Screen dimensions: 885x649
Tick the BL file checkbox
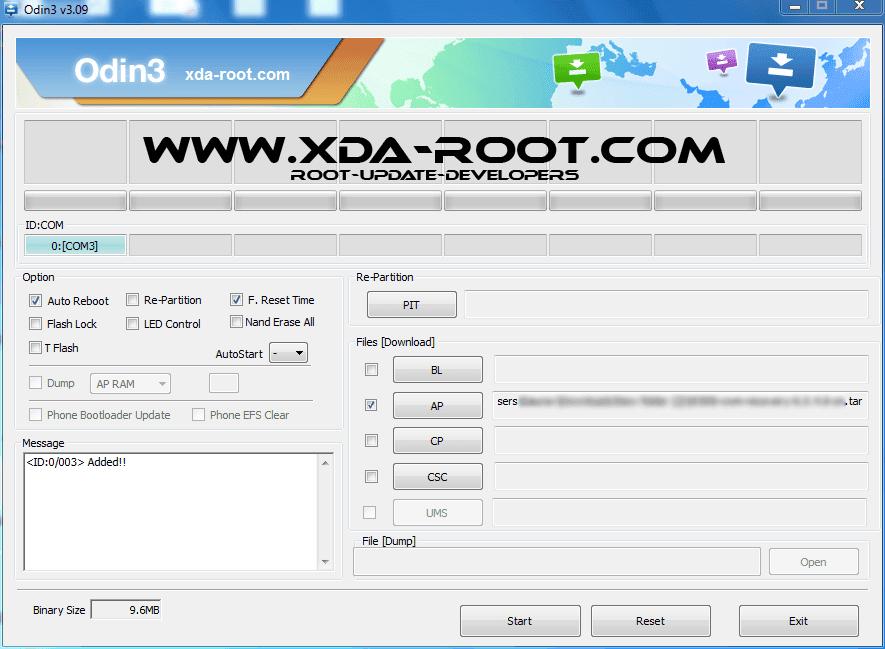pos(371,370)
